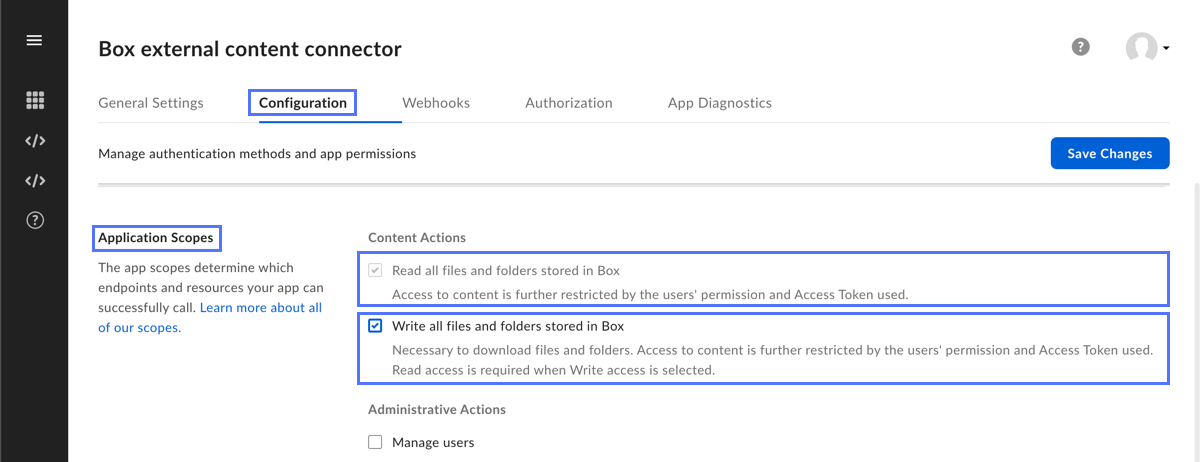Click 'Manage authentication methods and app permissions' text
This screenshot has height=462, width=1200.
click(257, 154)
